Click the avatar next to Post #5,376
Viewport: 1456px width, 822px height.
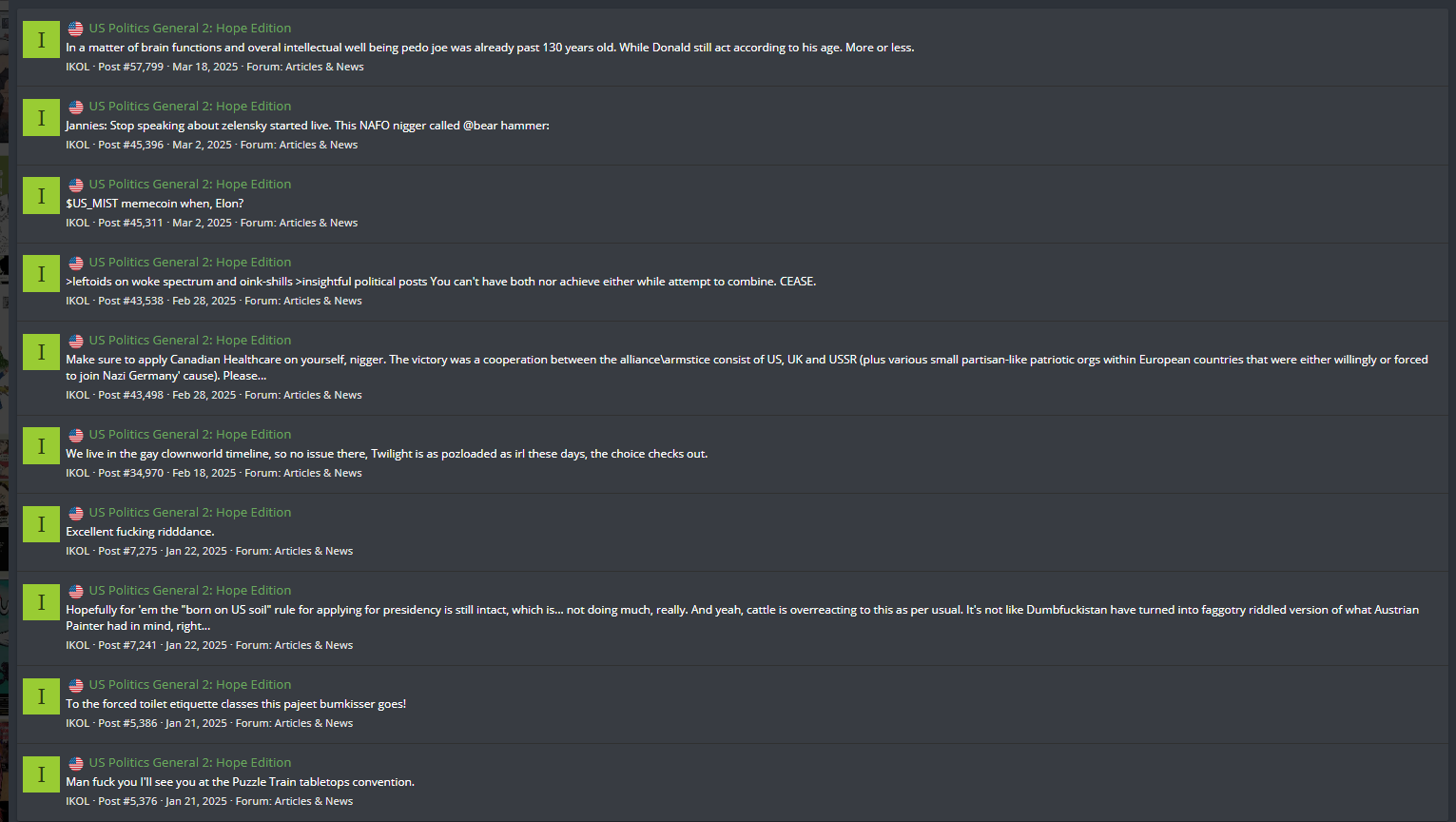click(41, 774)
